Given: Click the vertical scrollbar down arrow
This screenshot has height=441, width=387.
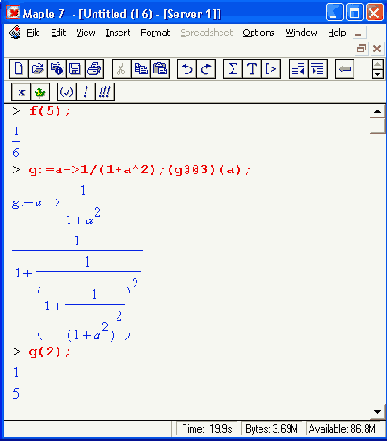Looking at the screenshot, I should [377, 412].
